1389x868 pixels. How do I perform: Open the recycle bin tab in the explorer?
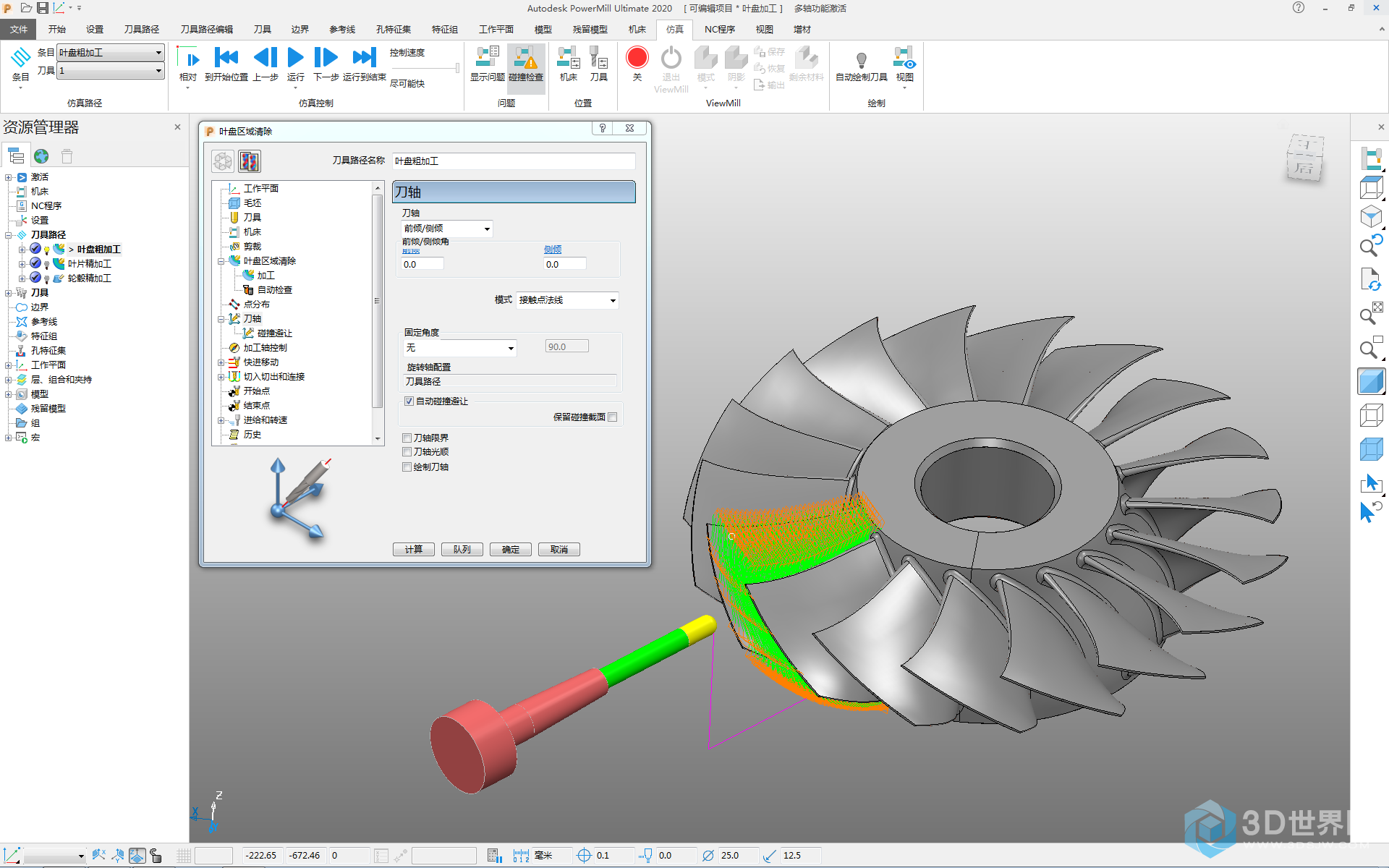pyautogui.click(x=67, y=156)
